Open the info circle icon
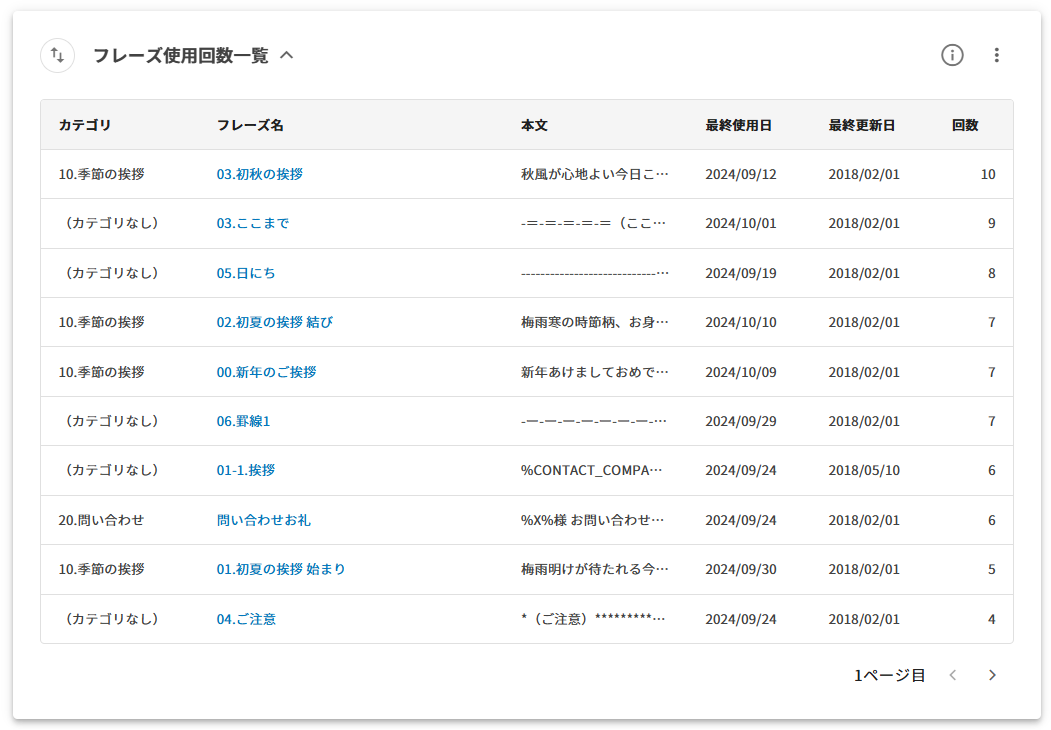Image resolution: width=1051 pixels, height=730 pixels. [952, 56]
